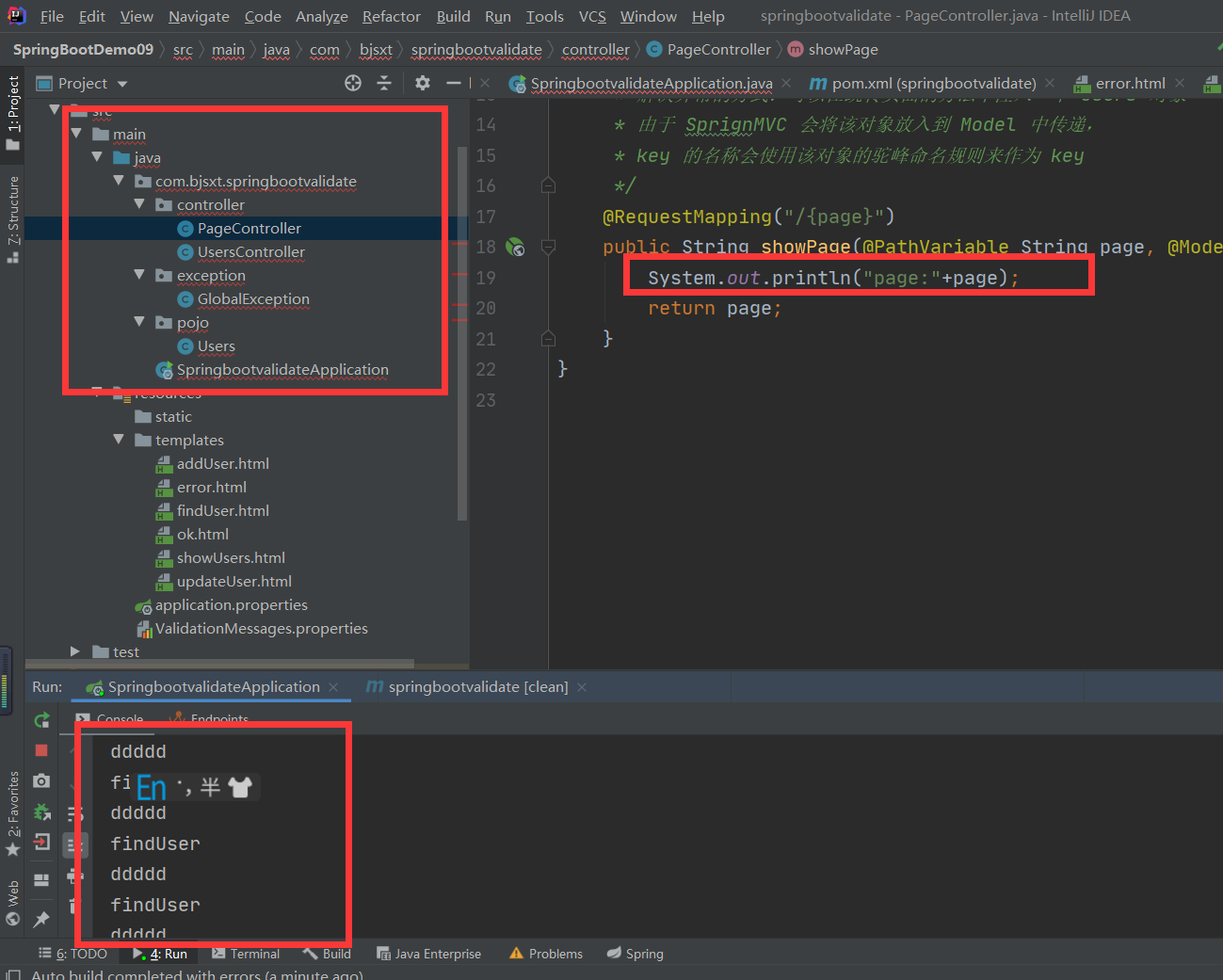
Task: Collapse the templates folder
Action: (119, 440)
